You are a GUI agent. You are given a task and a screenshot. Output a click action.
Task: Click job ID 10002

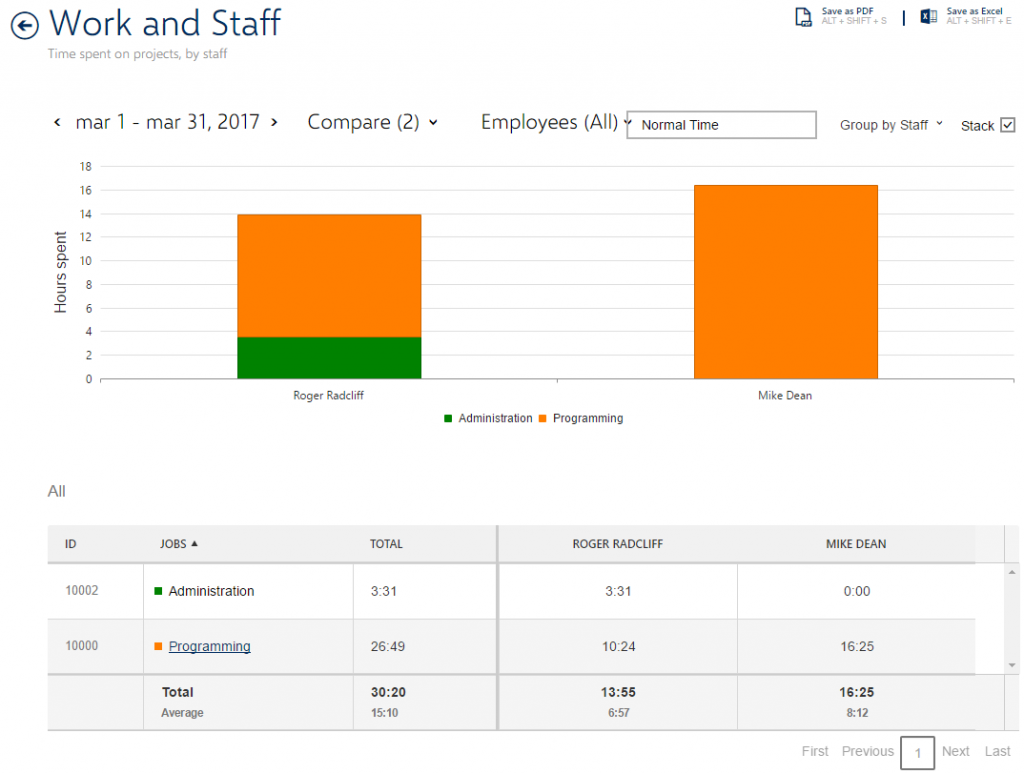[82, 590]
